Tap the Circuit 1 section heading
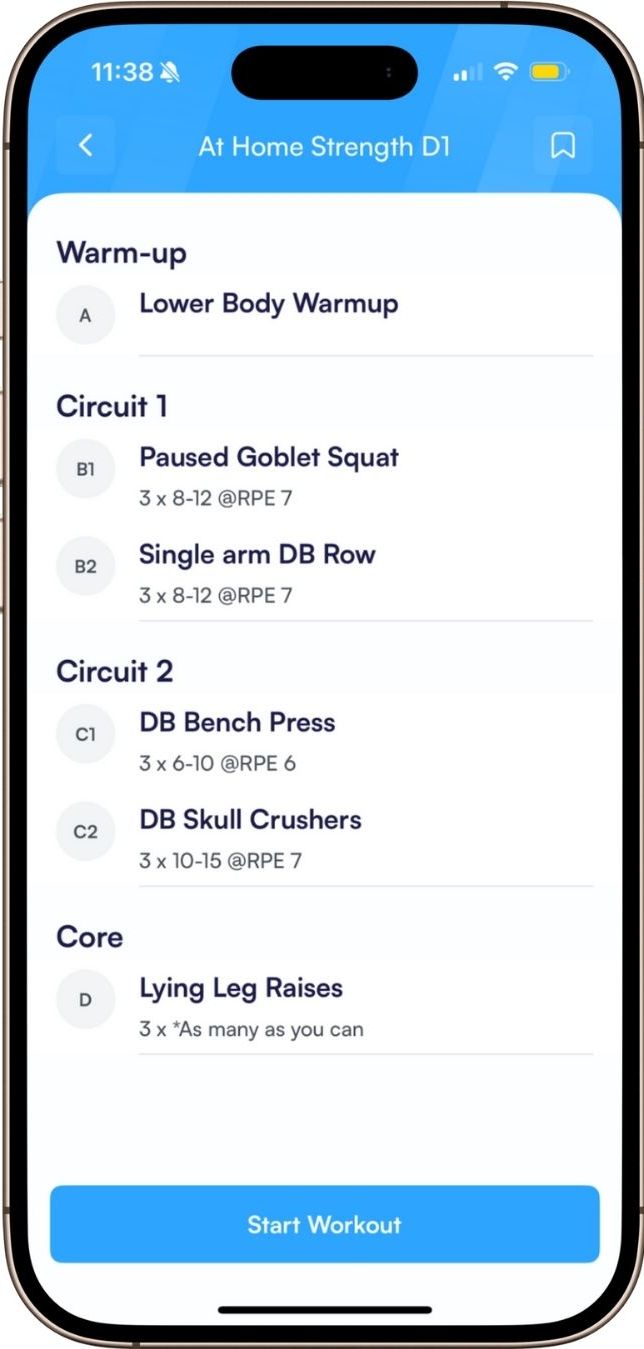 tap(112, 407)
